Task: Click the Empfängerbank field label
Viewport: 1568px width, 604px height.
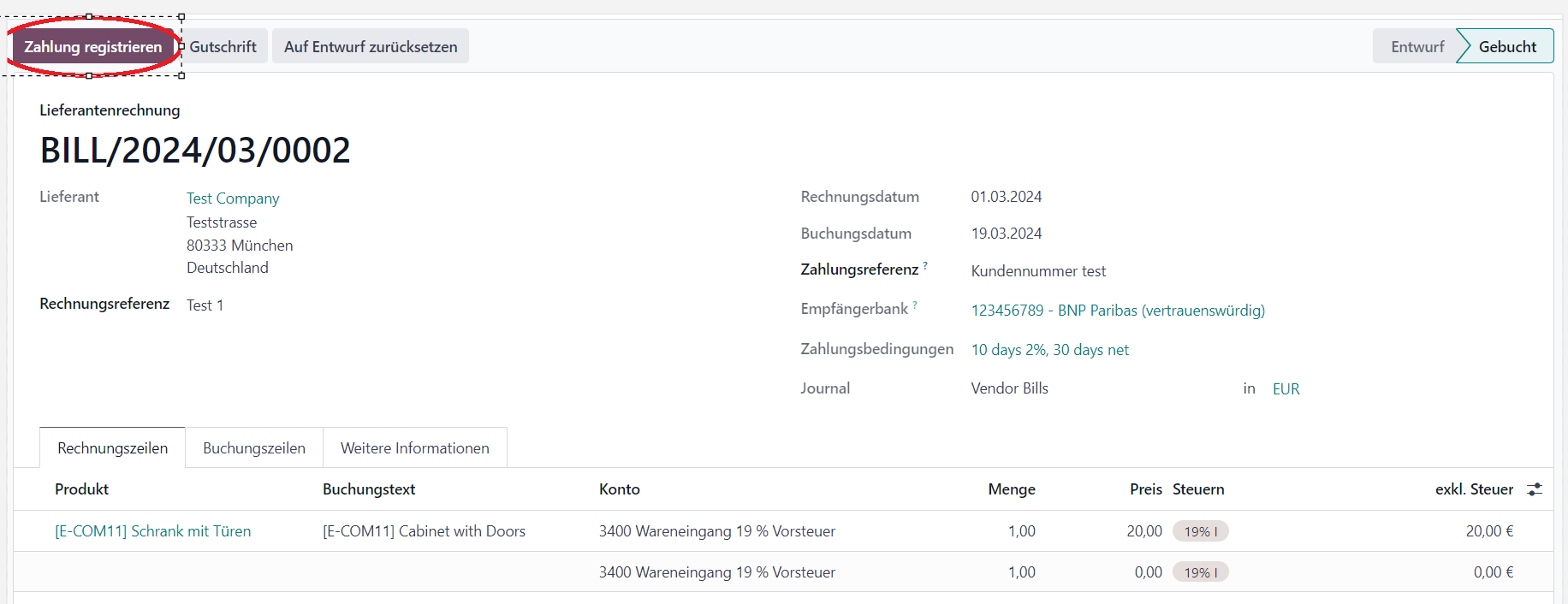Action: pos(854,309)
